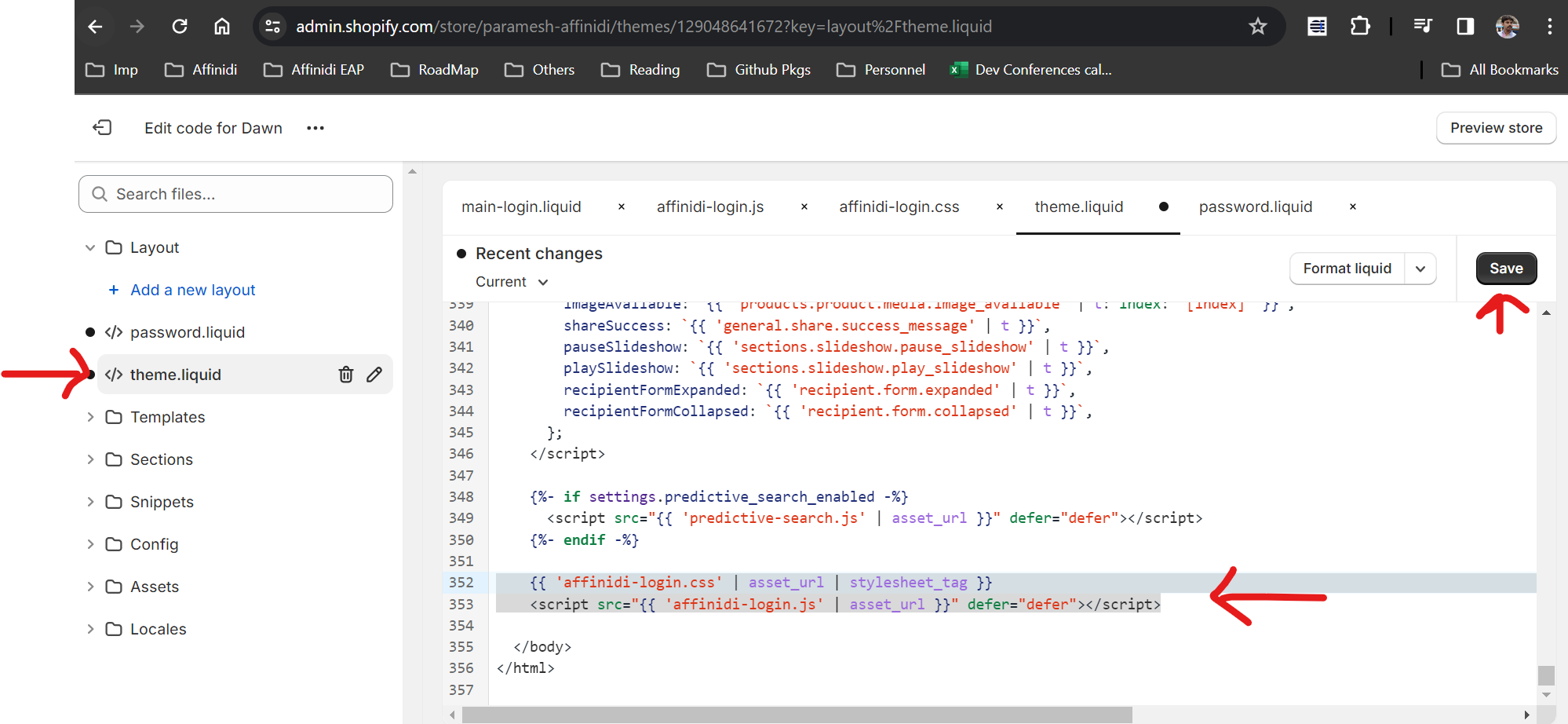1568x724 pixels.
Task: Click the editor scroll-up arrow
Action: coord(1546,313)
